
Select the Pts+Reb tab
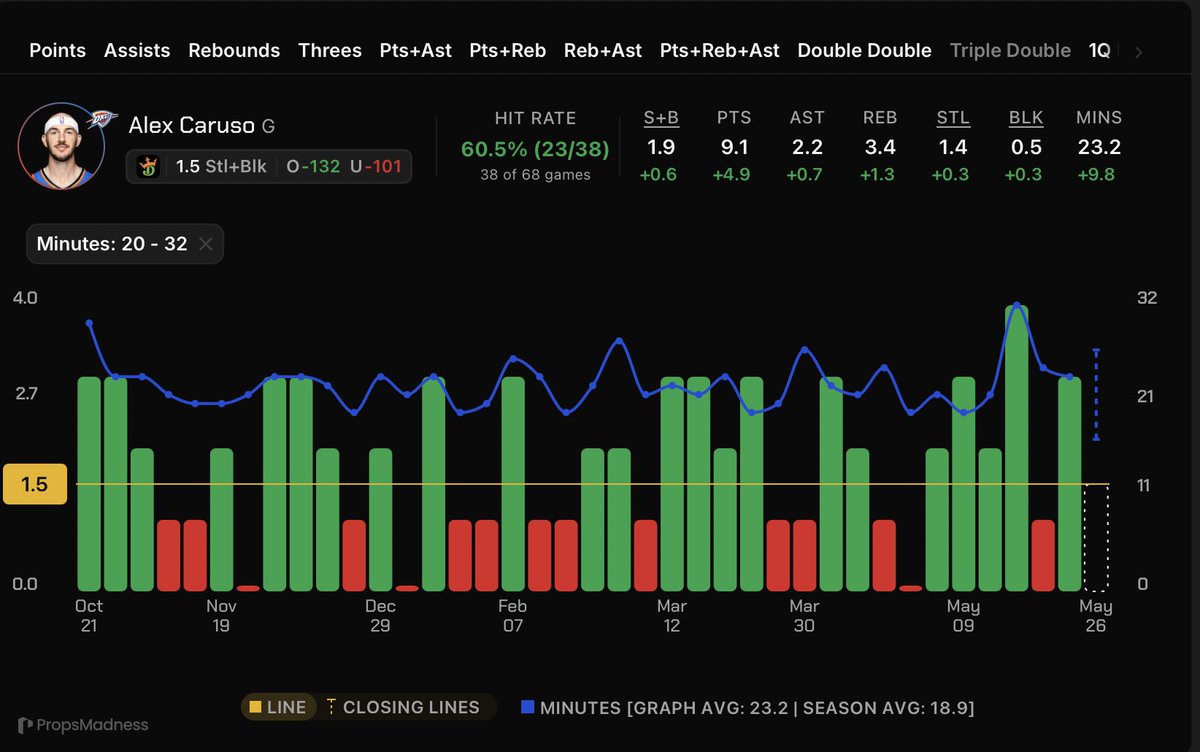[508, 50]
